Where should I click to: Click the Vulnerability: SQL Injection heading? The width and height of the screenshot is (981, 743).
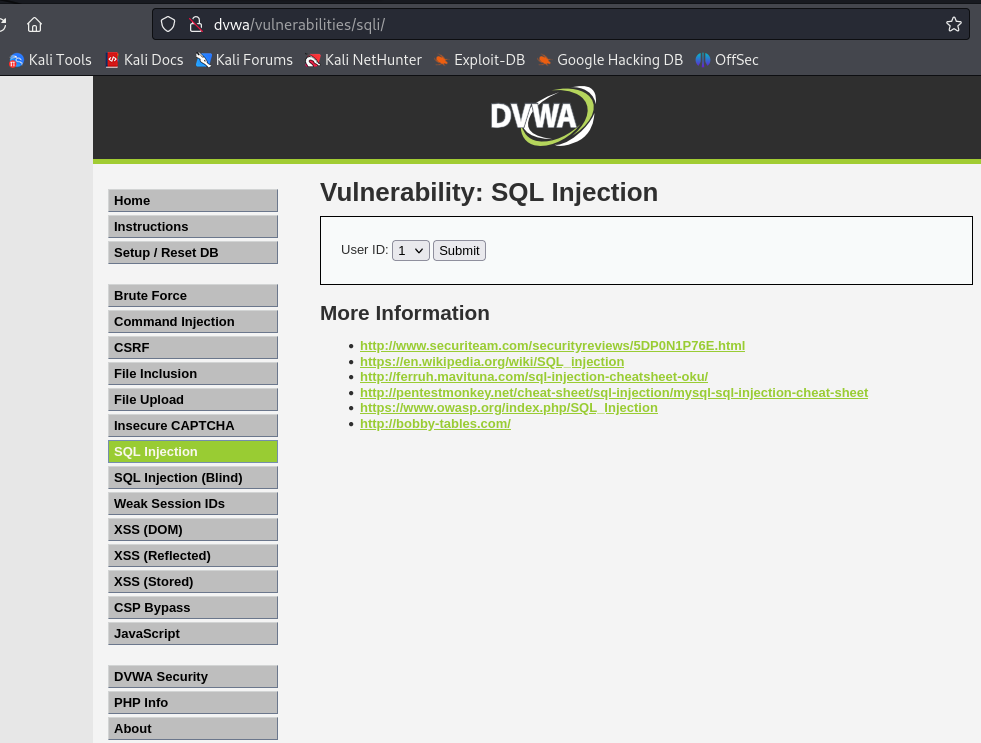[x=489, y=193]
